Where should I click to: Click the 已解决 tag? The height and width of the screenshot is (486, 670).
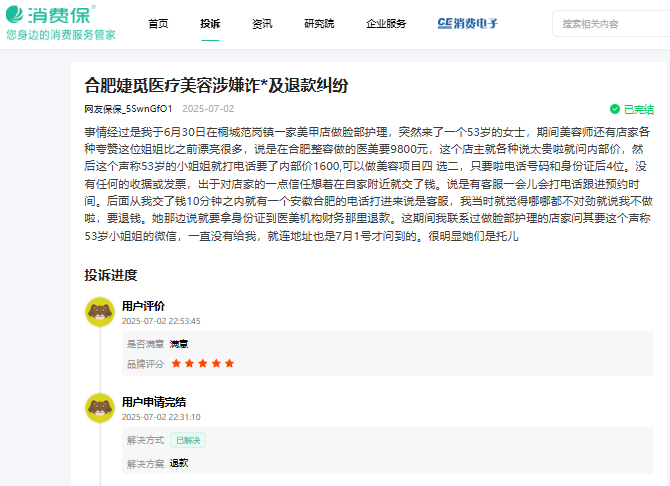[x=188, y=440]
